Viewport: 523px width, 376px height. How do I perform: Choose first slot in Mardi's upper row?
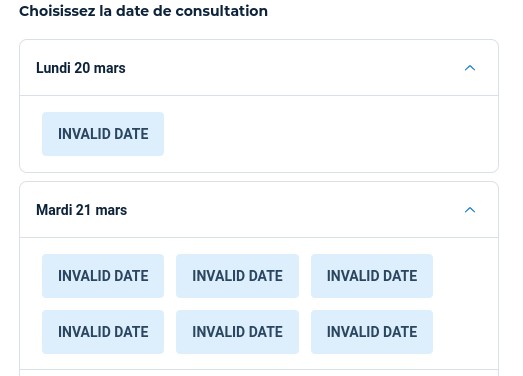[103, 276]
